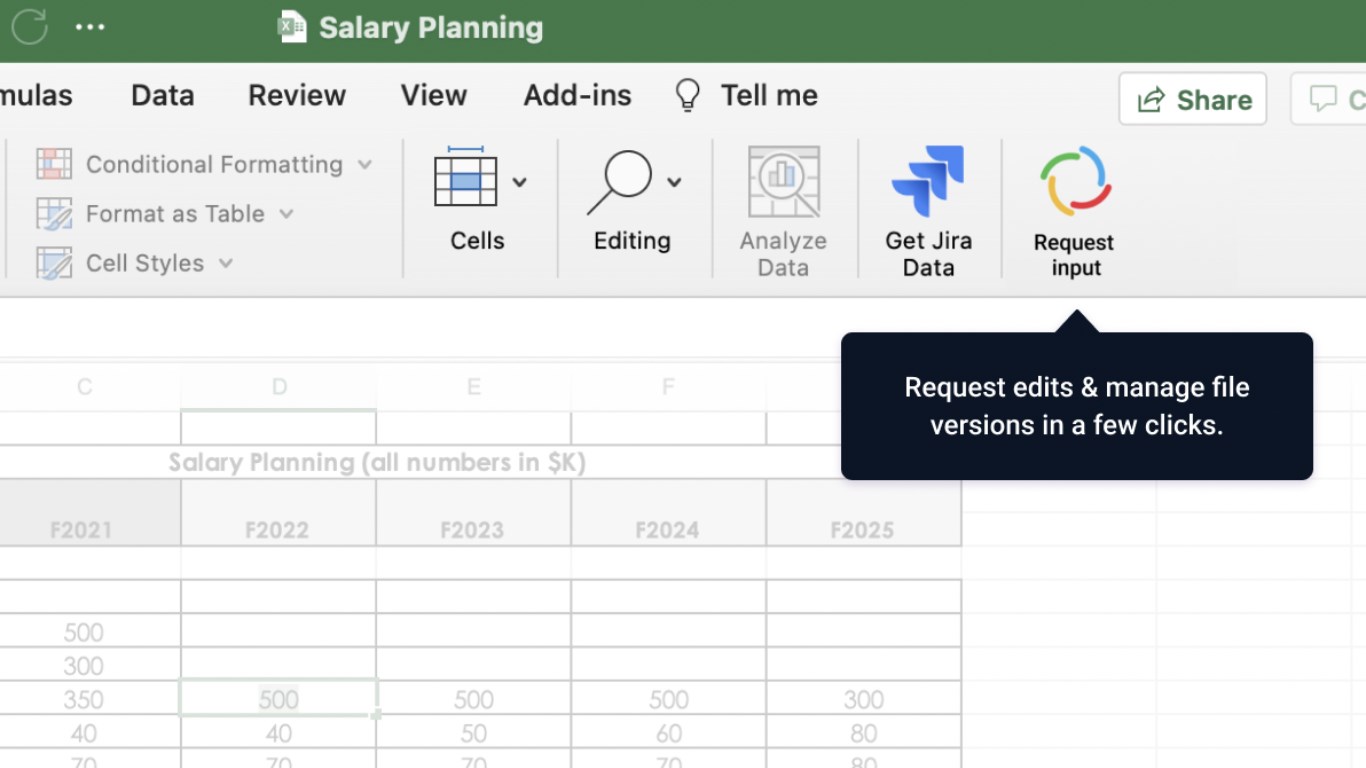Open the three-dot more options menu
Screen dimensions: 1366x768
tap(90, 27)
